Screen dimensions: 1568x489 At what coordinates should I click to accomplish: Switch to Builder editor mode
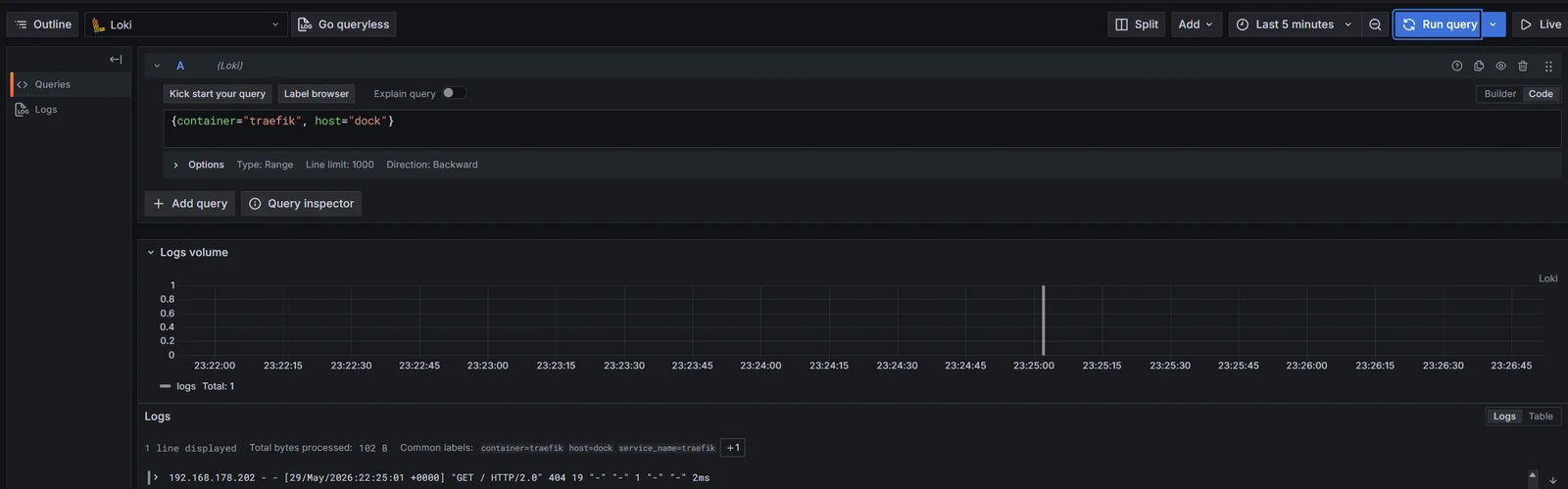coord(1499,94)
